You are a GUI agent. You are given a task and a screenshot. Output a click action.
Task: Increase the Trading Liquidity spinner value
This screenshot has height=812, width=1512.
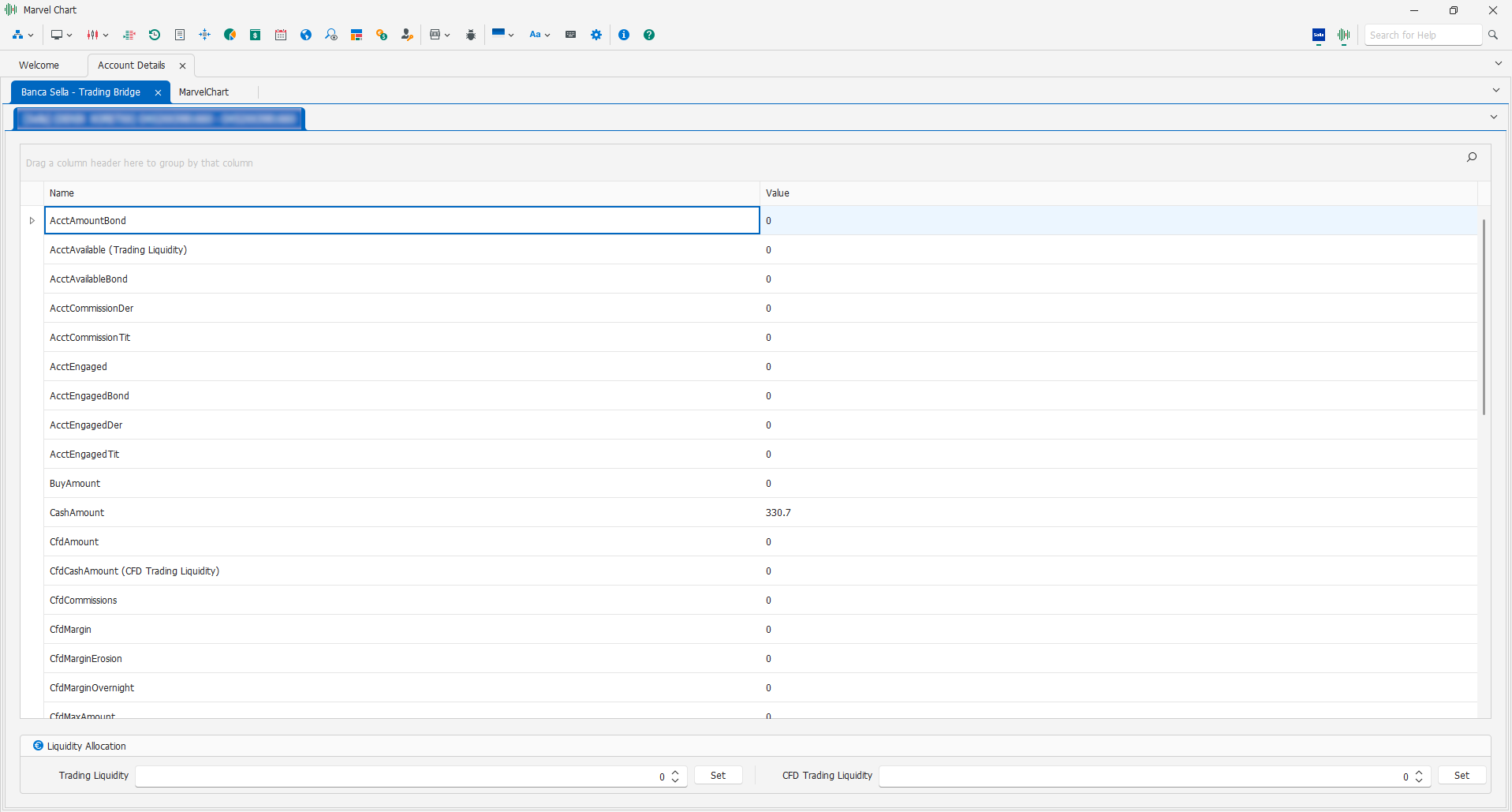pyautogui.click(x=675, y=772)
